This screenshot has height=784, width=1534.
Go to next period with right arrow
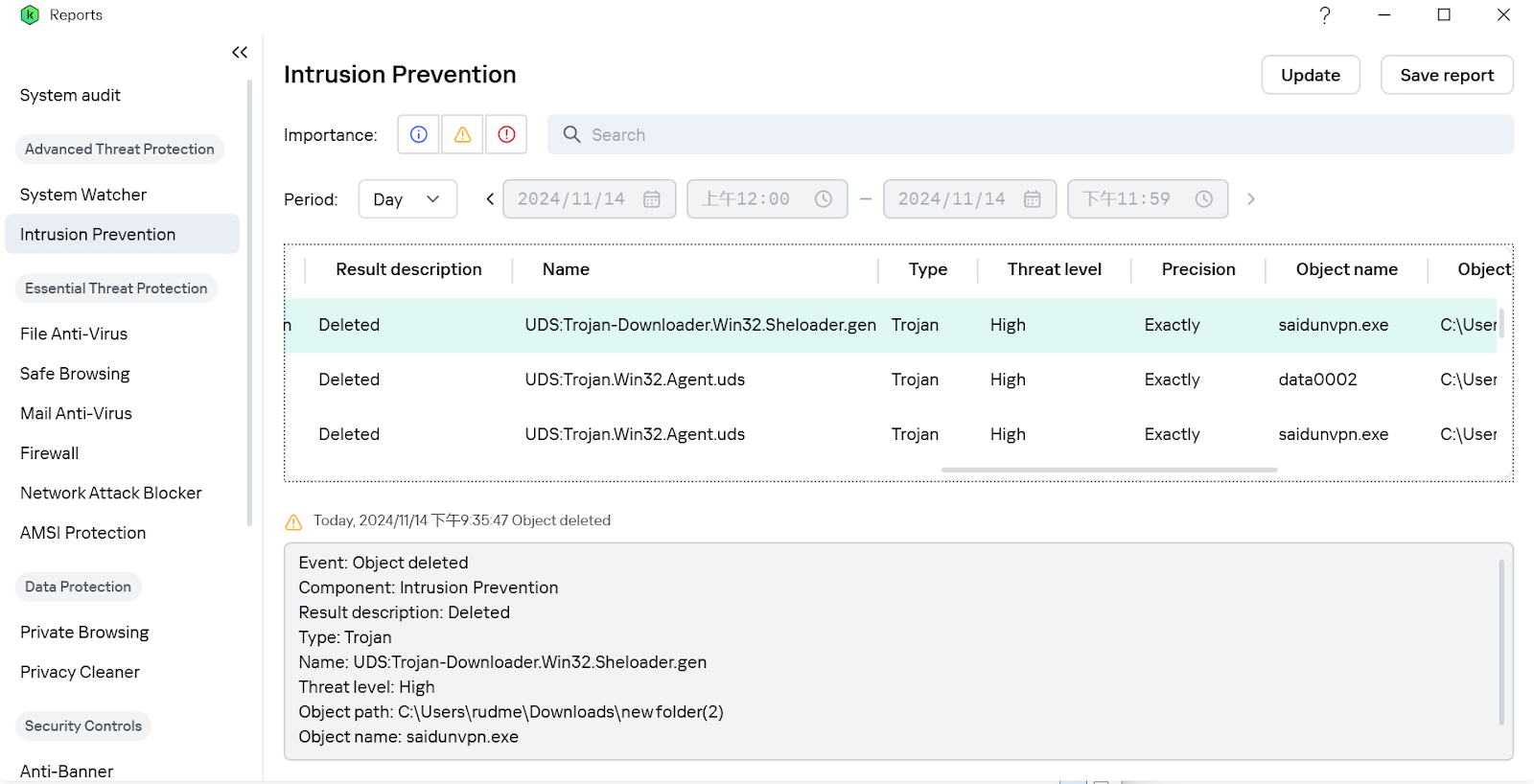pyautogui.click(x=1250, y=199)
